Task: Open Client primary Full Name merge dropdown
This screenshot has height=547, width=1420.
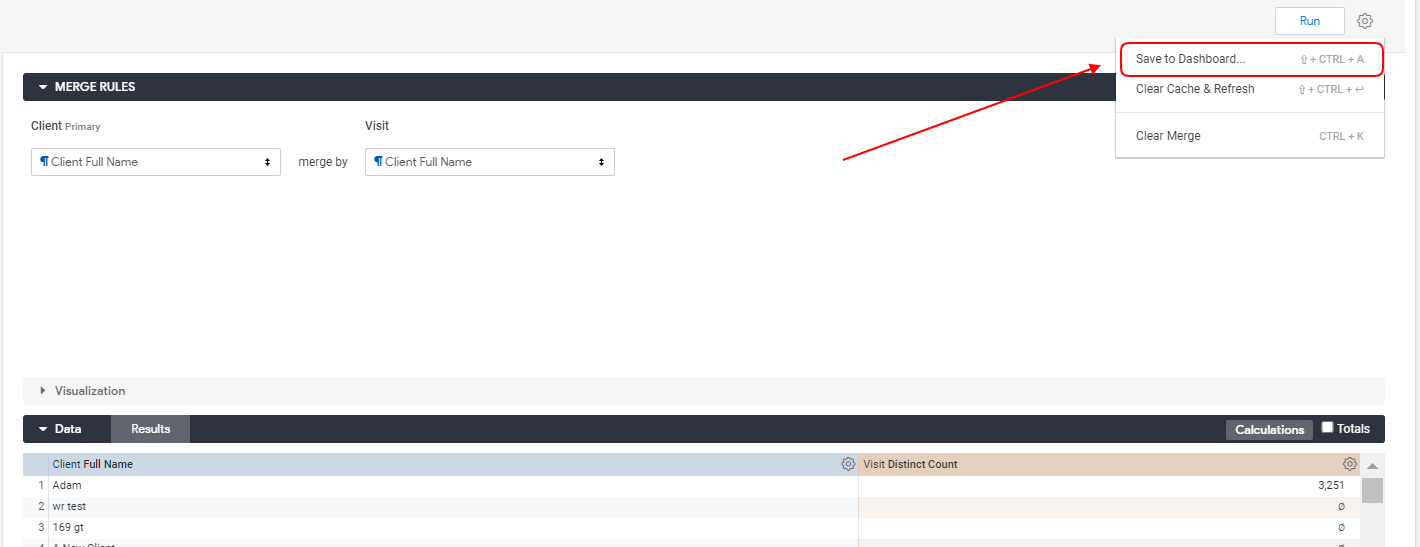Action: click(155, 162)
